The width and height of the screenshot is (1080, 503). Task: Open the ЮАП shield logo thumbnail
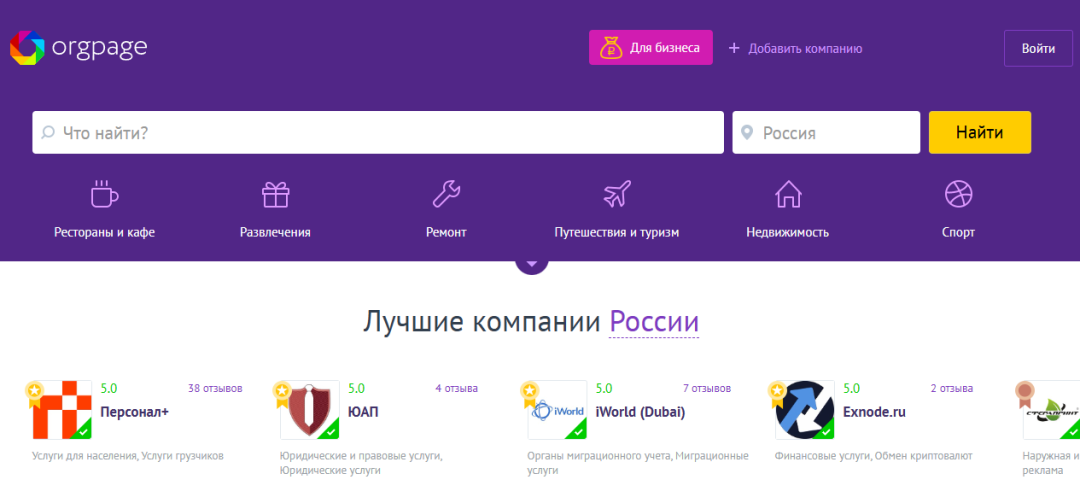point(310,410)
